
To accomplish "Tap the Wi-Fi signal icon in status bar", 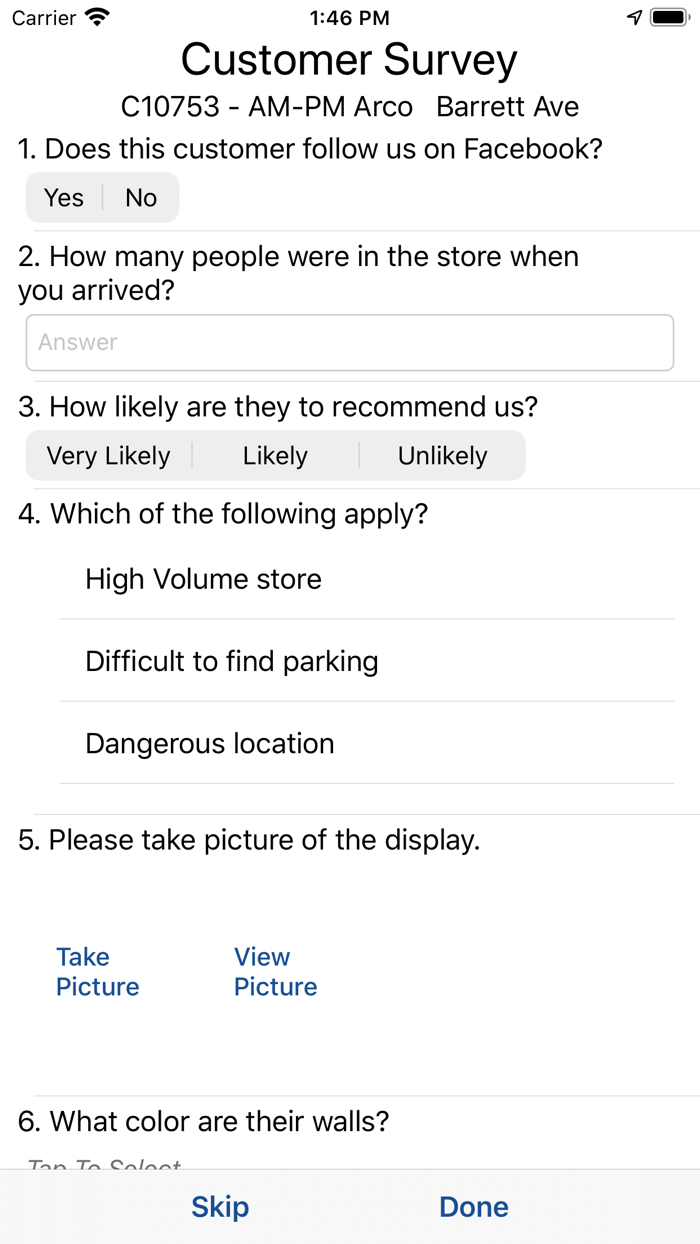I will coord(98,18).
